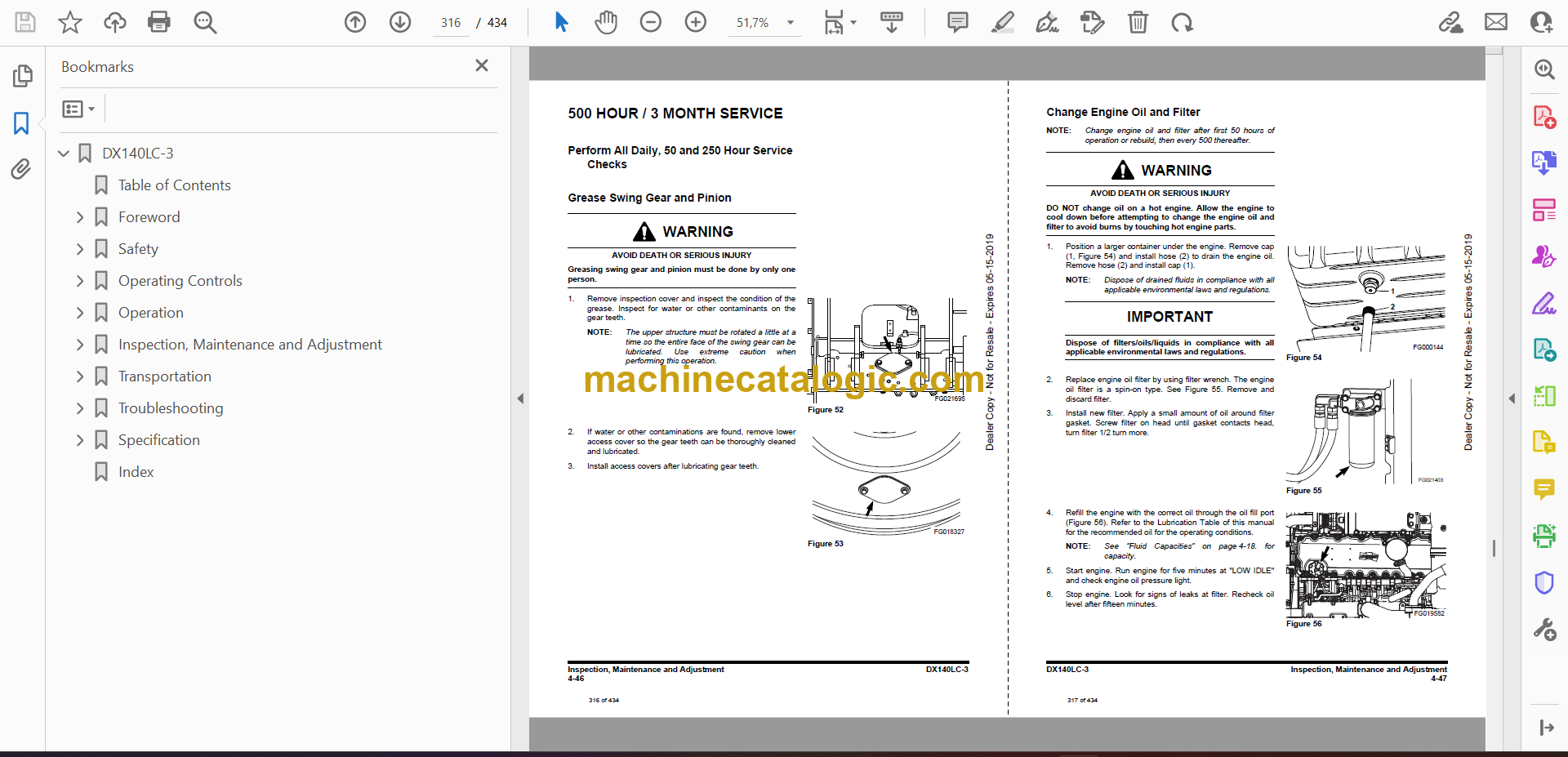The width and height of the screenshot is (1568, 757).
Task: Zoom out with the minus button
Action: coord(651,22)
